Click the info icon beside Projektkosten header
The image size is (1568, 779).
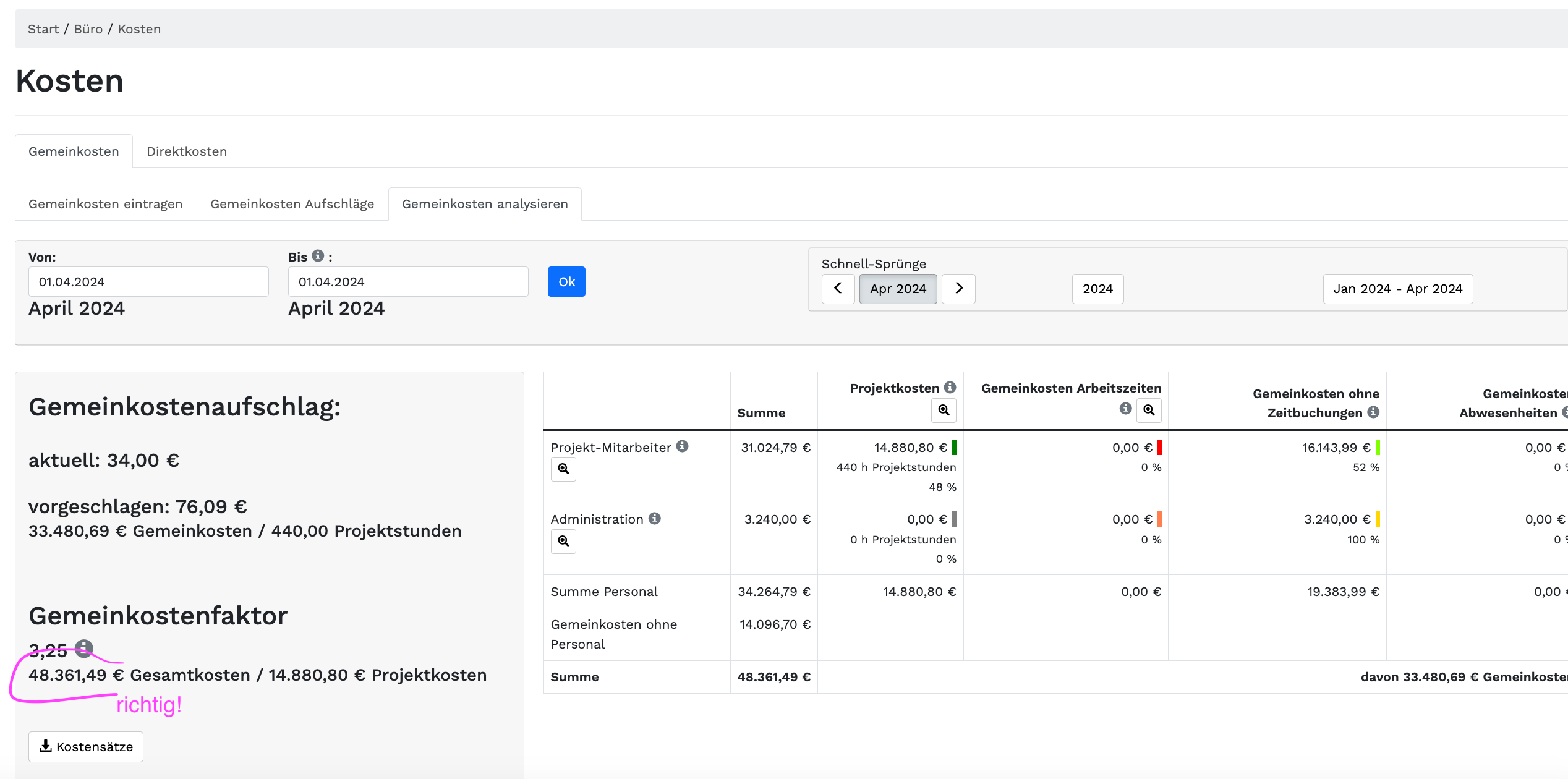(x=950, y=388)
